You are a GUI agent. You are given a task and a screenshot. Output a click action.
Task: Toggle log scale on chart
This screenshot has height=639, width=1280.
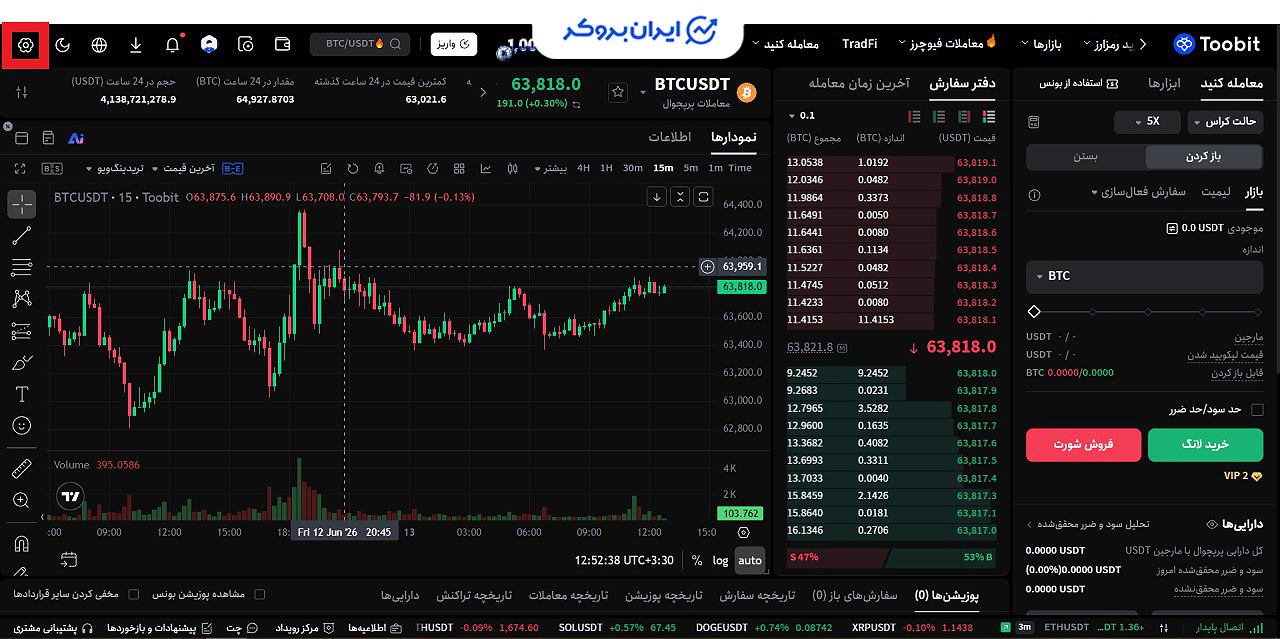click(x=720, y=560)
